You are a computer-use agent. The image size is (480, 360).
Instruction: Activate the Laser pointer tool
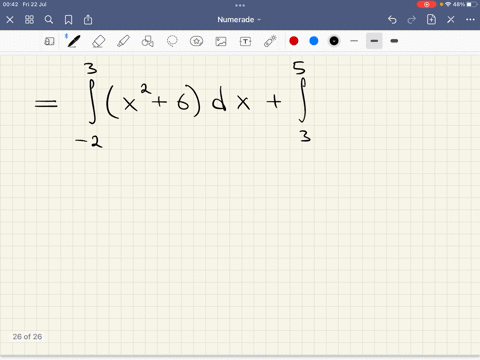coord(270,41)
